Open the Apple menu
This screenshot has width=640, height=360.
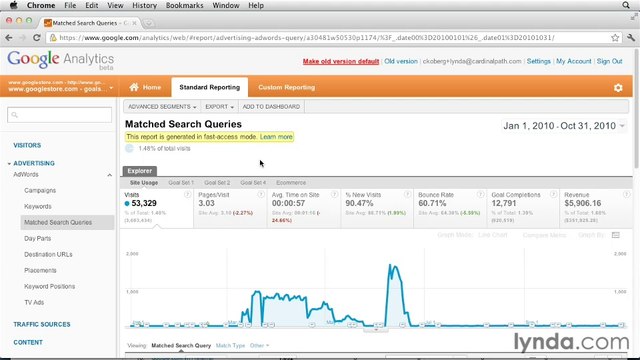pos(13,5)
